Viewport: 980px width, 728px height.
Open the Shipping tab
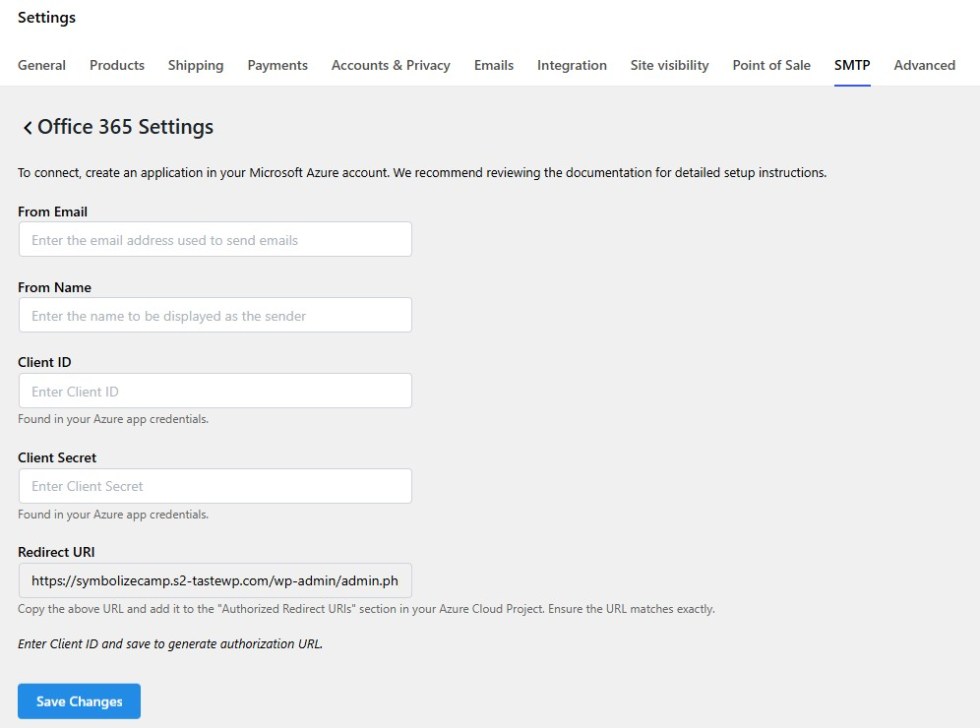(x=196, y=65)
